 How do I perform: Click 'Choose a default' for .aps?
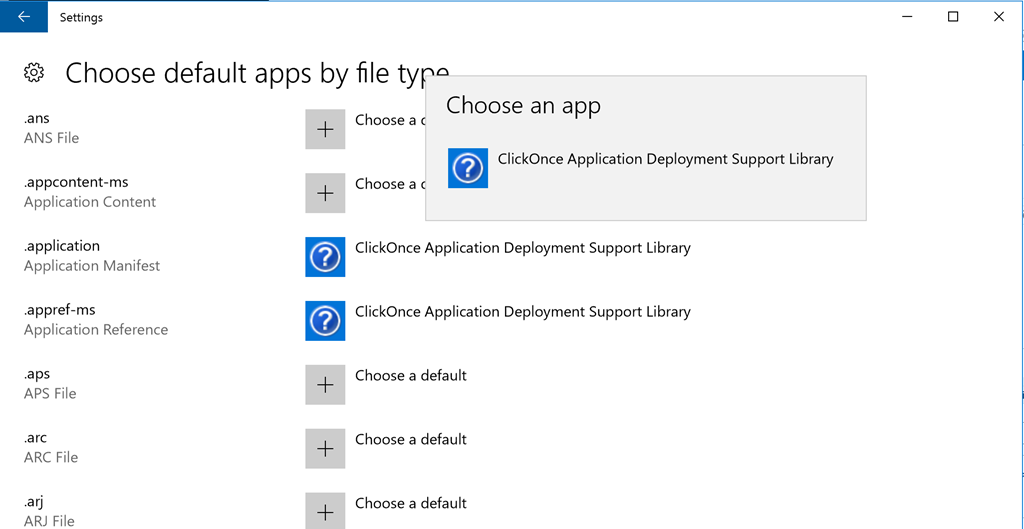click(x=411, y=376)
